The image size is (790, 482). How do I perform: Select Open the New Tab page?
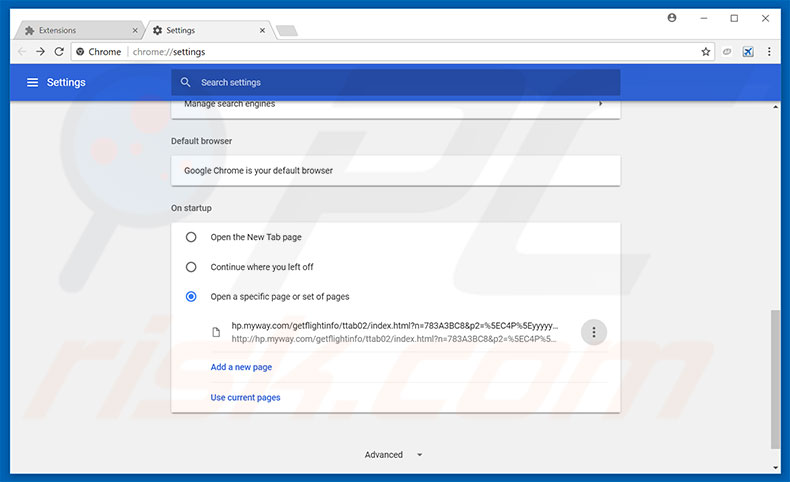click(191, 237)
